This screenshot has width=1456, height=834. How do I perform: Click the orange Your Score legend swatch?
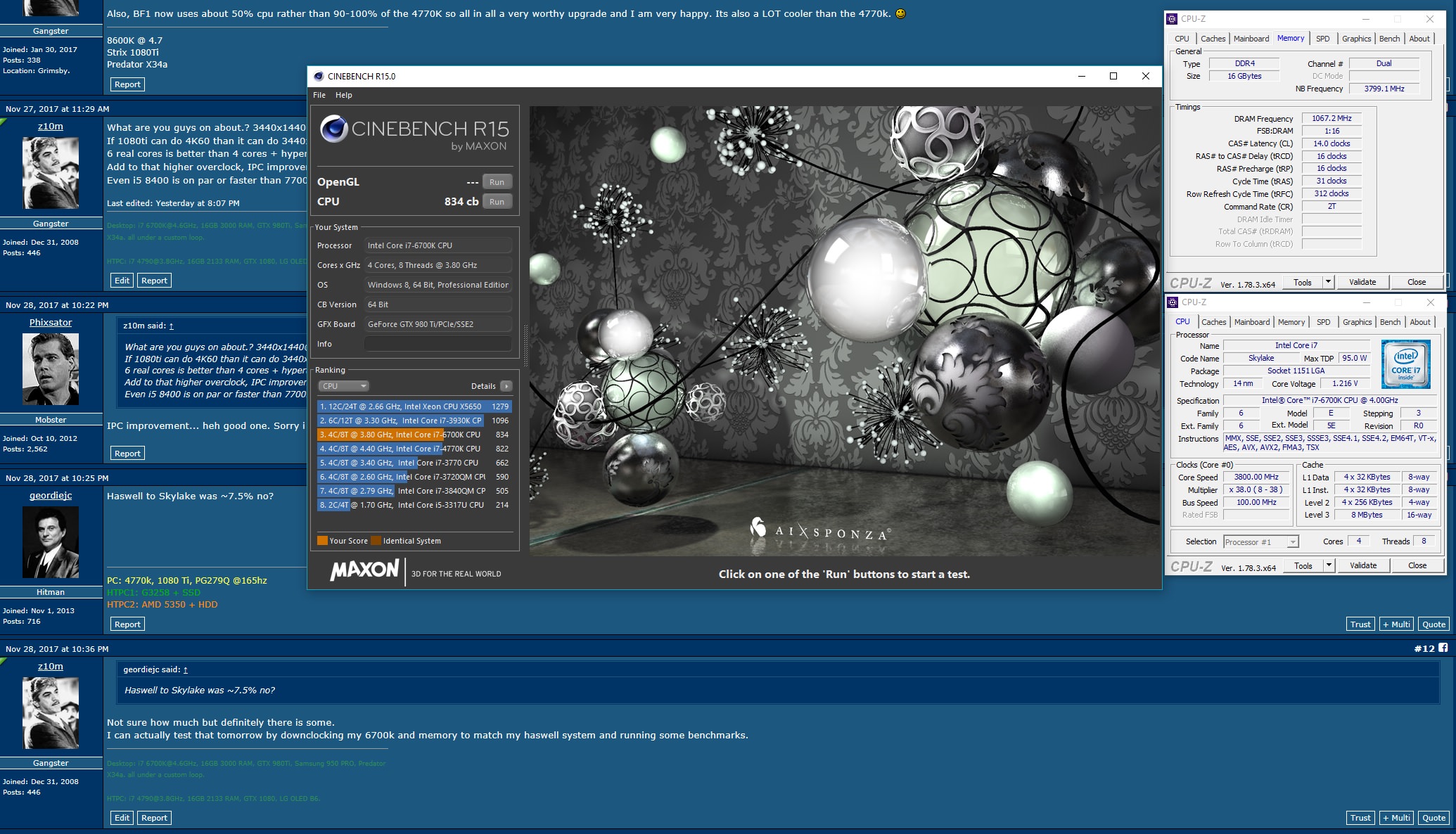[x=322, y=541]
